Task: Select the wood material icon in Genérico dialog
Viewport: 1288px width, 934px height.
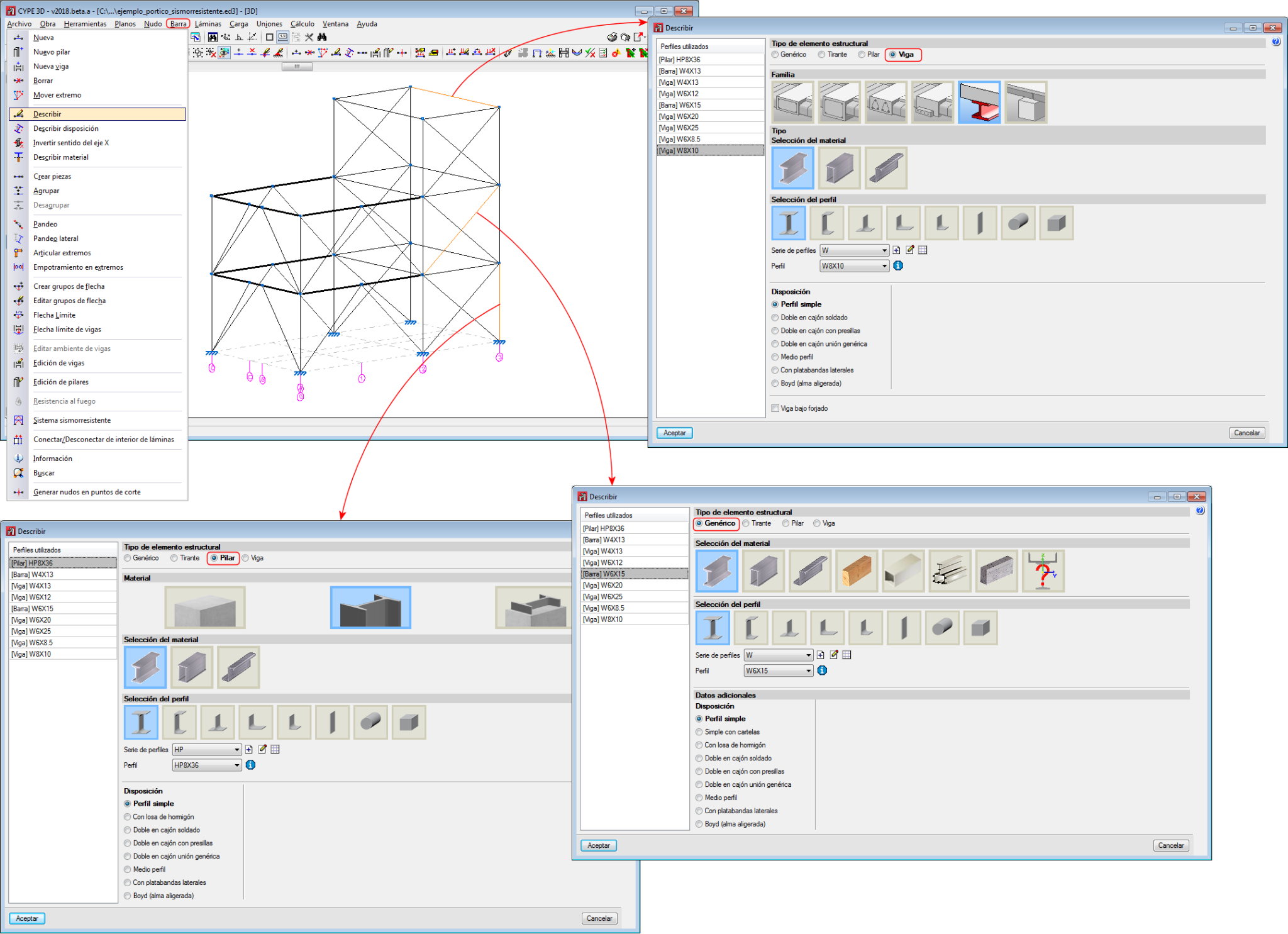Action: pos(856,570)
